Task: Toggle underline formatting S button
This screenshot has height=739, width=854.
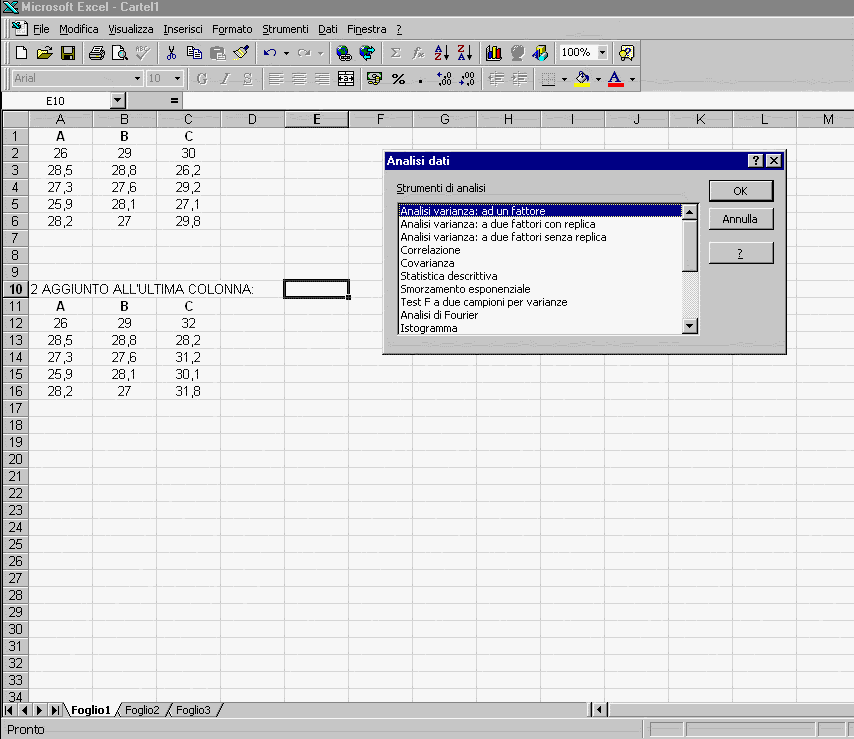Action: [x=247, y=79]
